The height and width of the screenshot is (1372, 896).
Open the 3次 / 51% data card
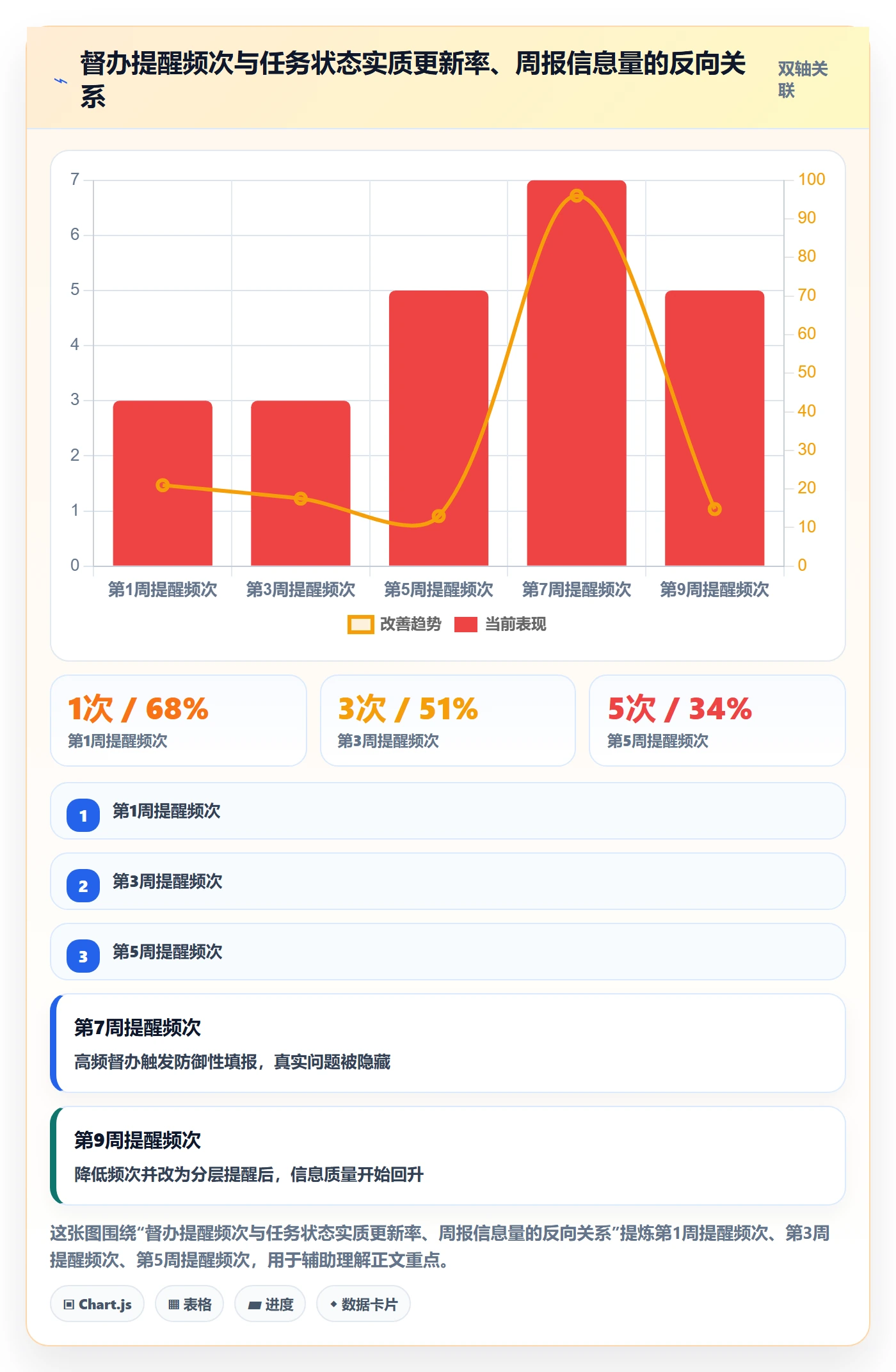(448, 721)
